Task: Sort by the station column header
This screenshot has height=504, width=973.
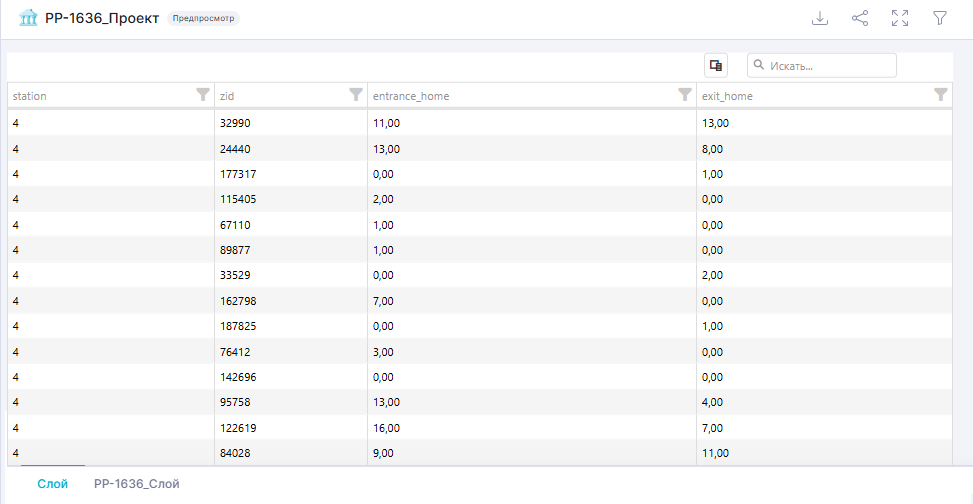Action: point(30,96)
